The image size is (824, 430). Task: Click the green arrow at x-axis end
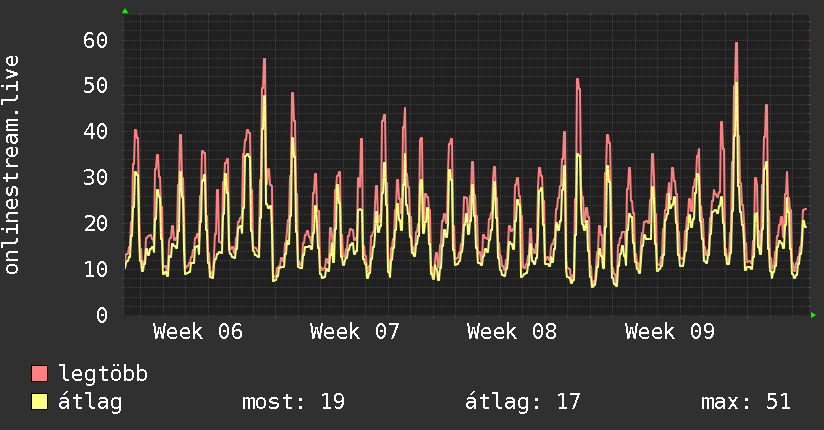[814, 315]
